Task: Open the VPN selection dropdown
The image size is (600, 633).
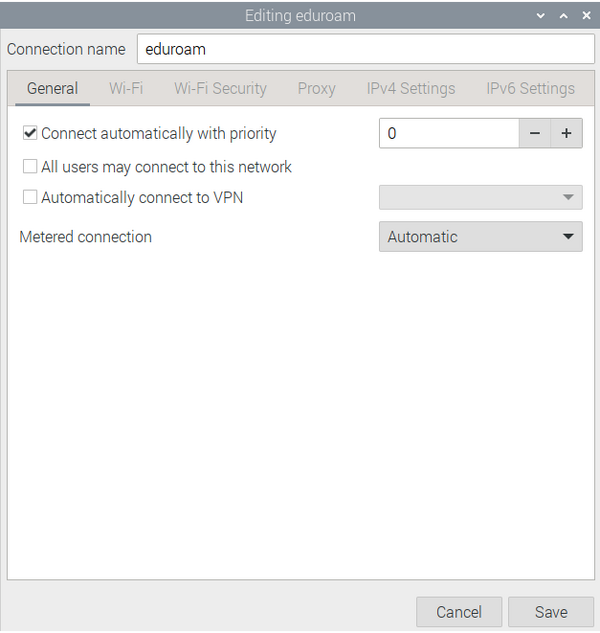Action: [x=480, y=197]
